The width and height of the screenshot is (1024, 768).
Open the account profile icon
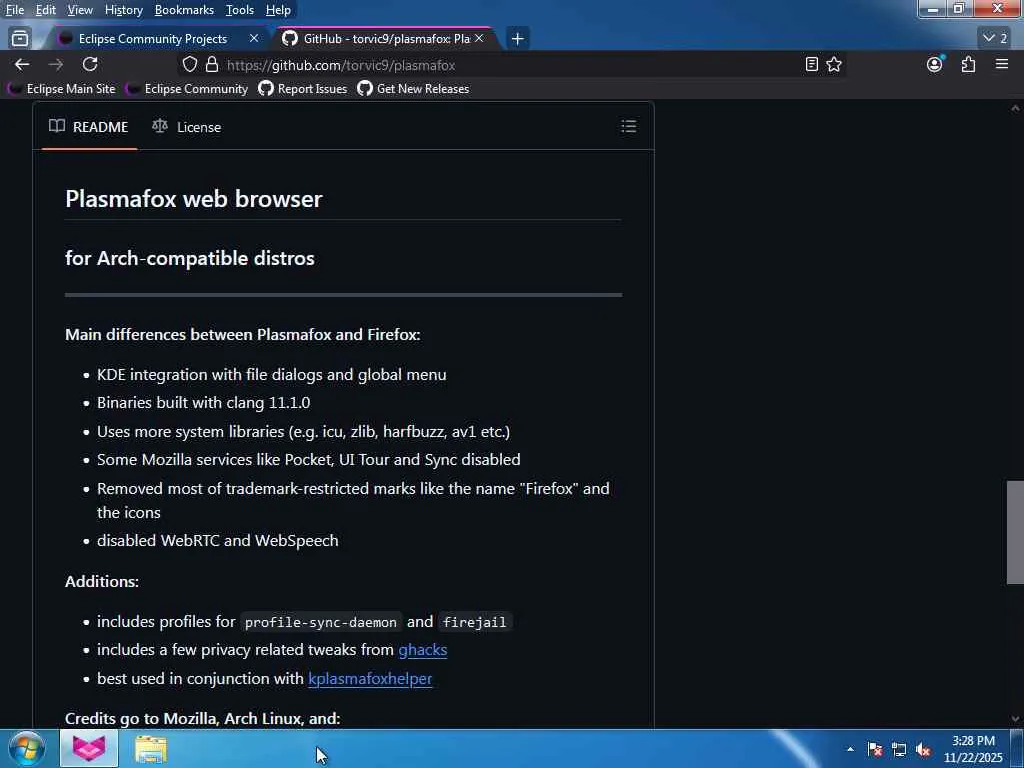[x=935, y=64]
